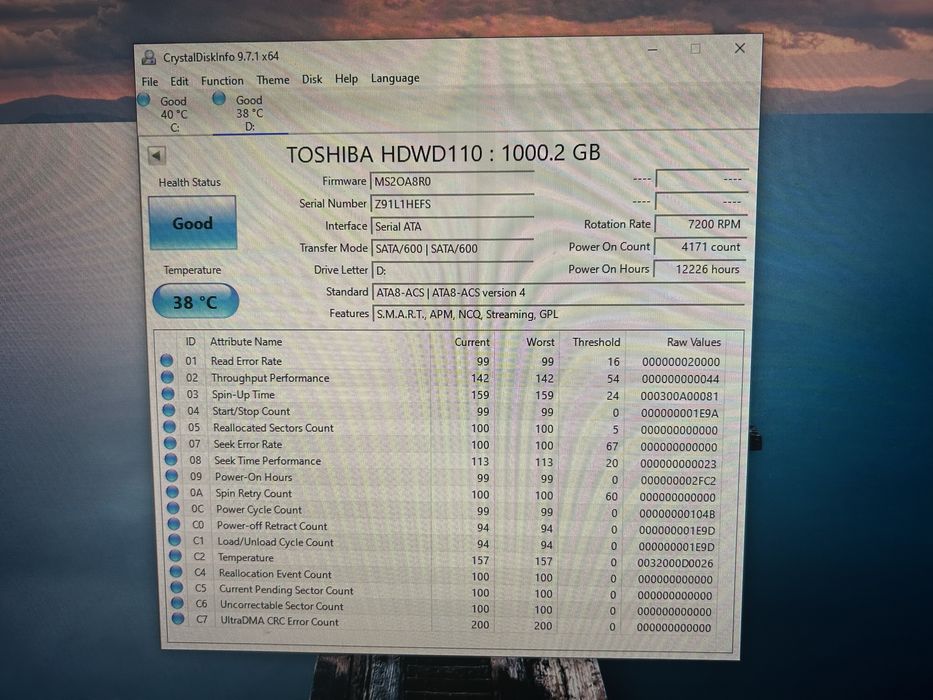Viewport: 933px width, 700px height.
Task: Select the D: drive tab
Action: pyautogui.click(x=249, y=113)
